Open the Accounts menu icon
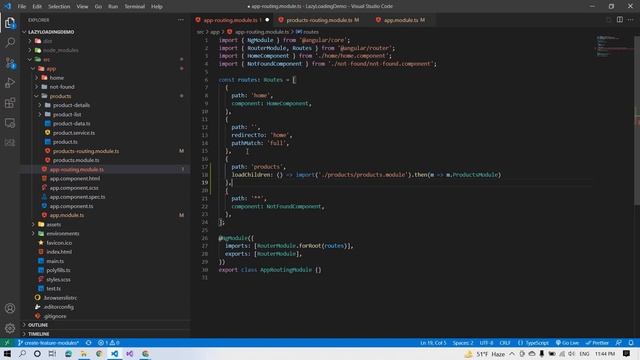The height and width of the screenshot is (360, 640). (10, 308)
